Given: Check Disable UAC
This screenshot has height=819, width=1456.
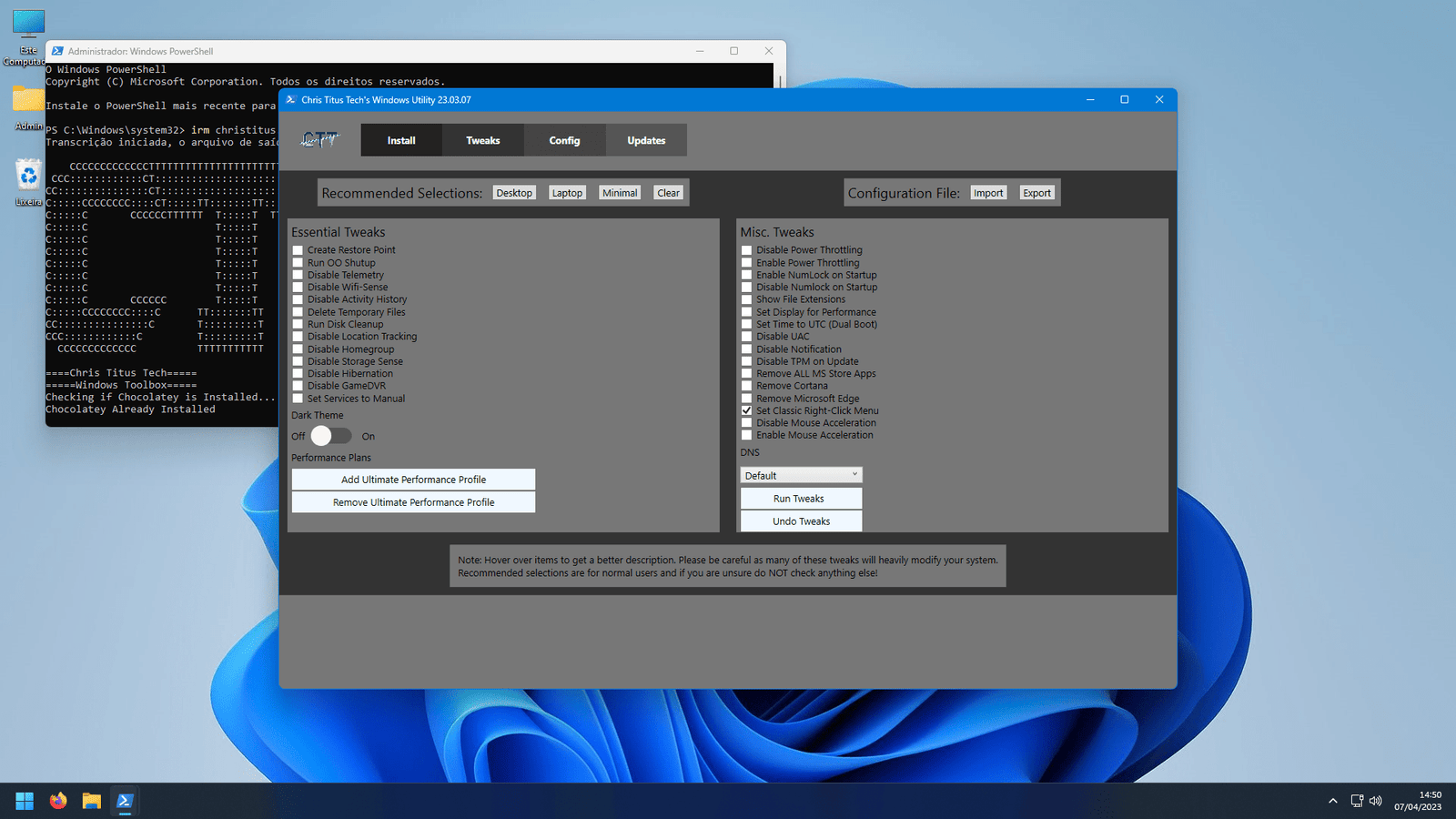Looking at the screenshot, I should click(x=747, y=337).
